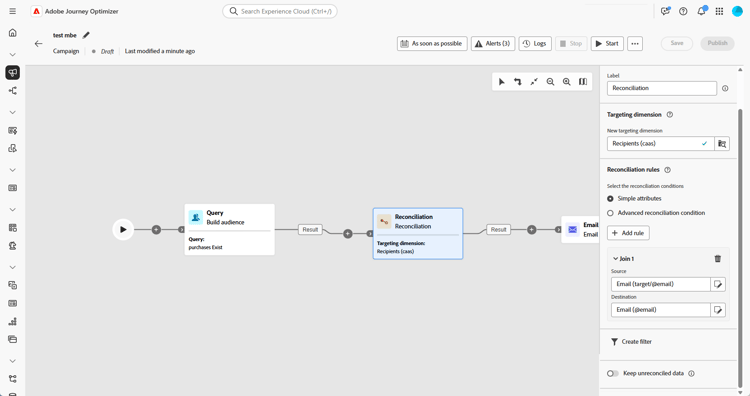Choose Advanced reconciliation condition
Viewport: 750px width, 396px height.
(610, 213)
